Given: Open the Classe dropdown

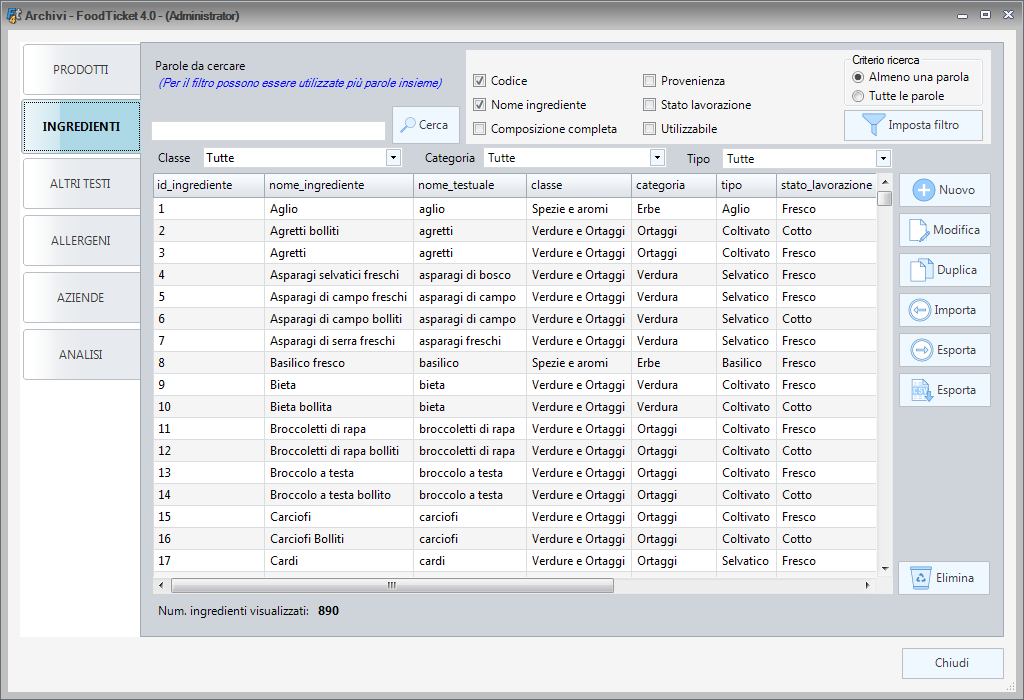Looking at the screenshot, I should (394, 157).
